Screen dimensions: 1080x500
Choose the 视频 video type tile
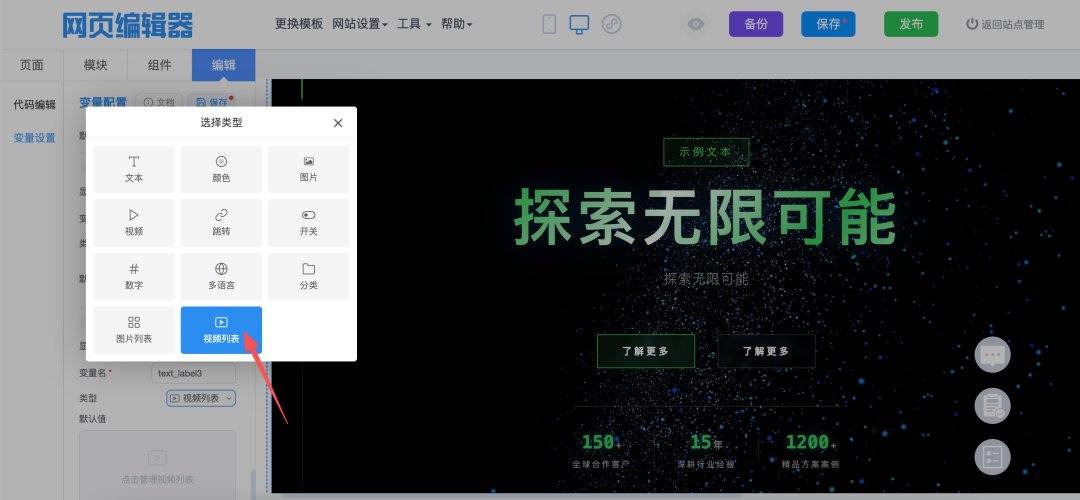(x=134, y=222)
